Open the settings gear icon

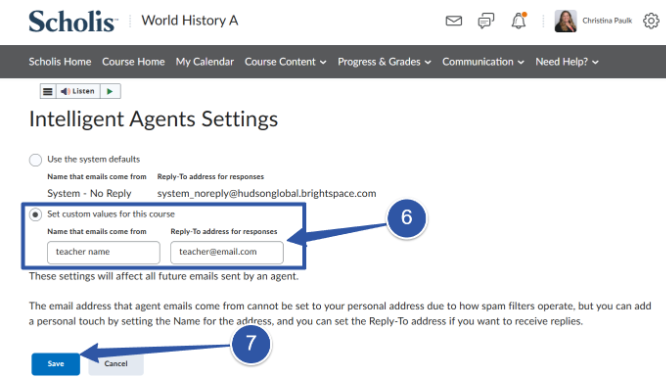pos(651,20)
